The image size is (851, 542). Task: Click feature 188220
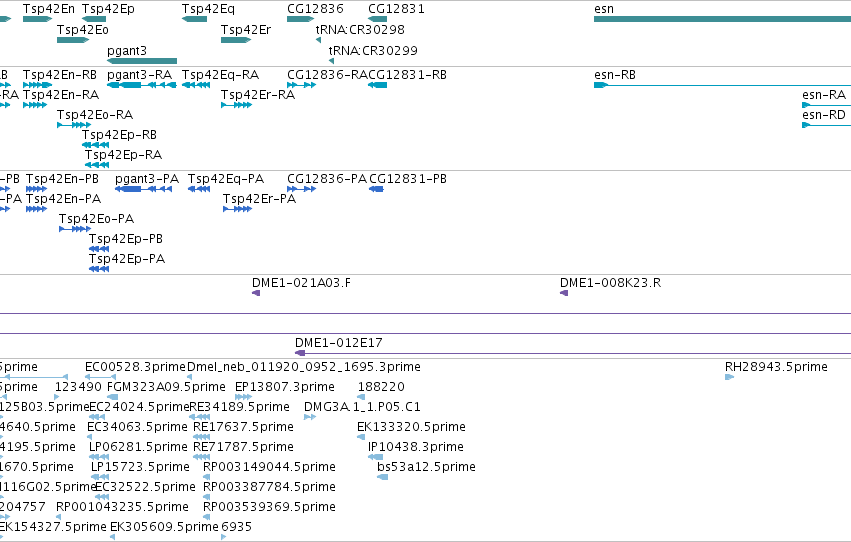click(361, 397)
